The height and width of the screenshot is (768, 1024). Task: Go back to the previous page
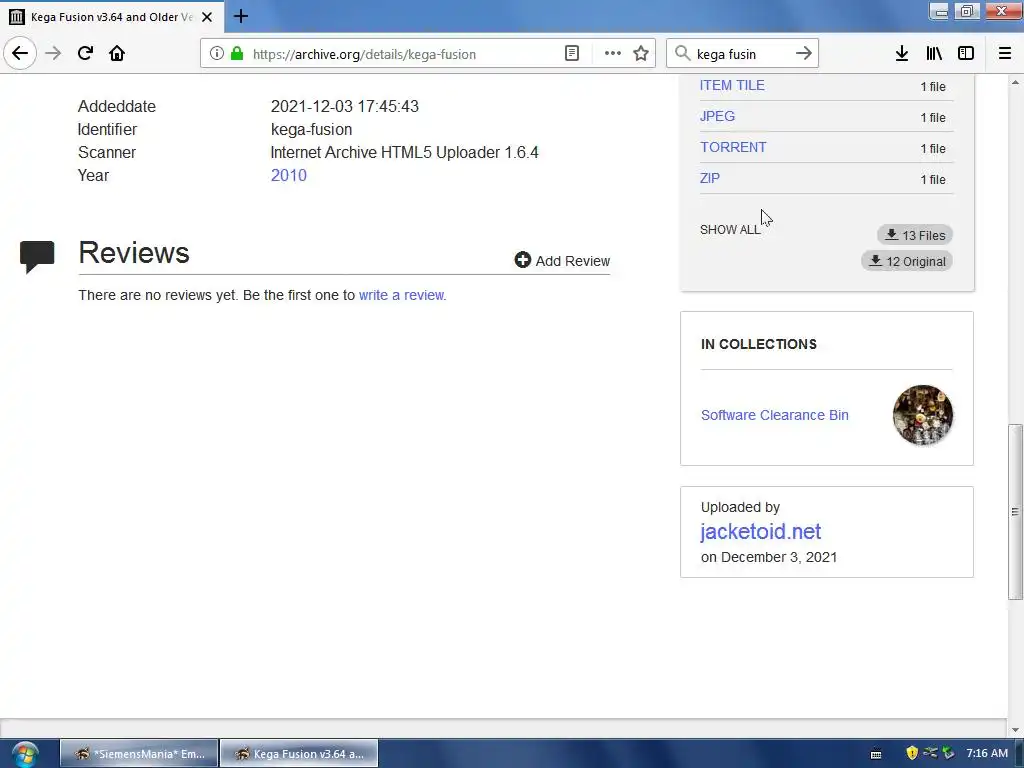(20, 53)
